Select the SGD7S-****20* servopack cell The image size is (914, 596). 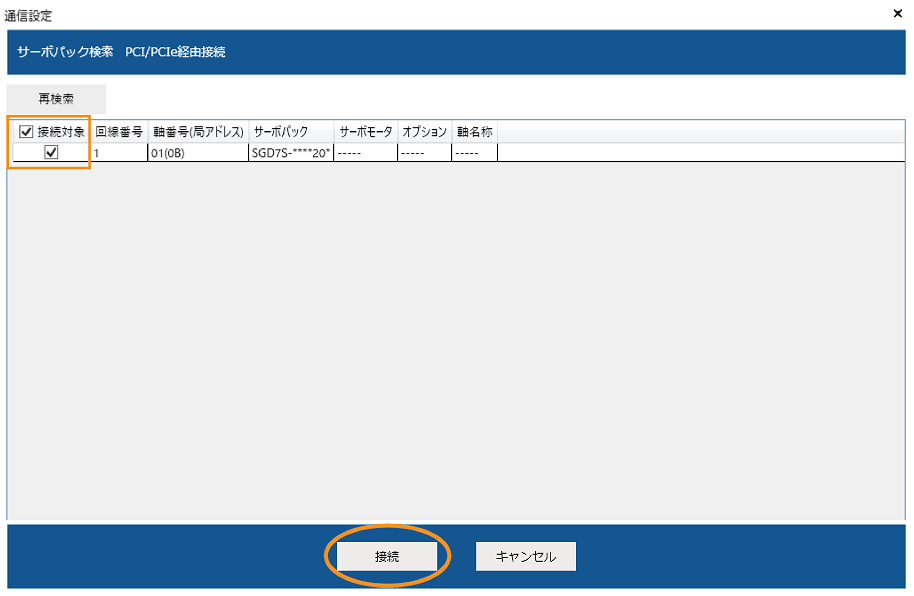point(290,153)
